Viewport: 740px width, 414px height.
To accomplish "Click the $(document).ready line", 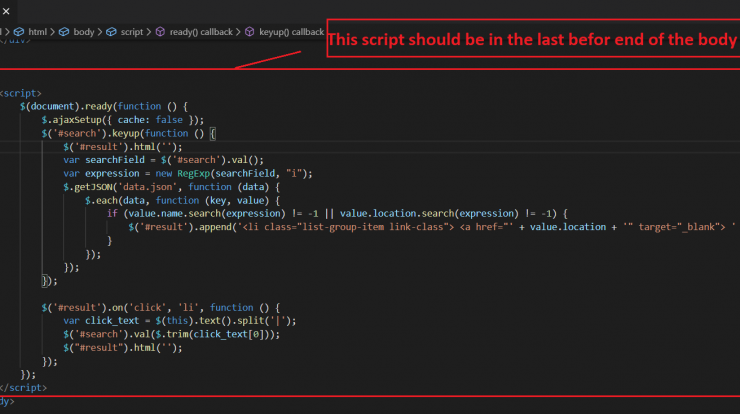I will [104, 107].
